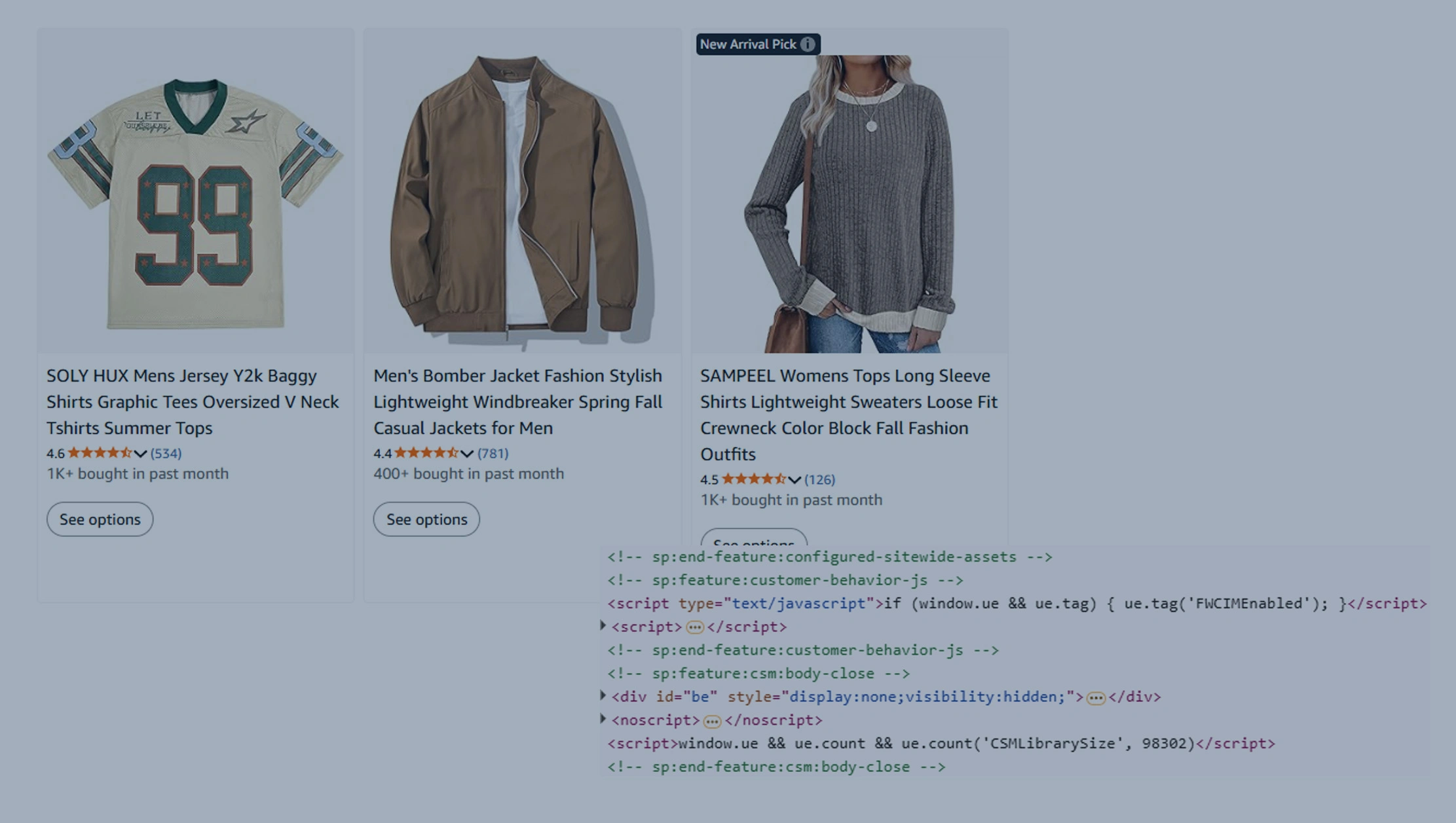Expand the div id="be" node triangle
1456x823 pixels.
tap(603, 695)
